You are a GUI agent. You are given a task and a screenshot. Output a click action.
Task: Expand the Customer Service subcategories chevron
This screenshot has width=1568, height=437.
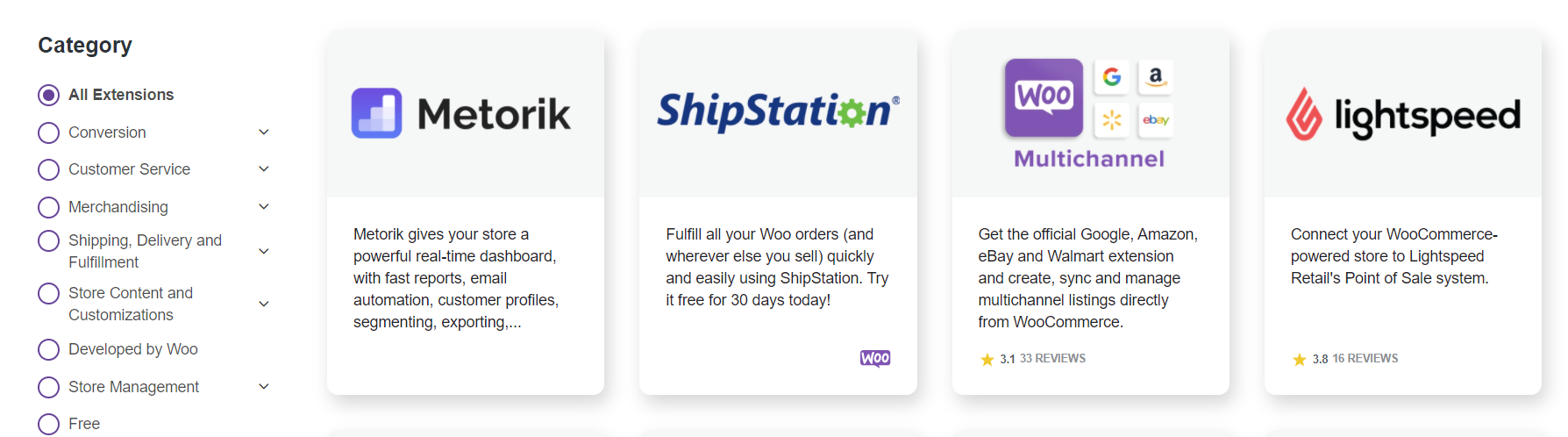264,168
